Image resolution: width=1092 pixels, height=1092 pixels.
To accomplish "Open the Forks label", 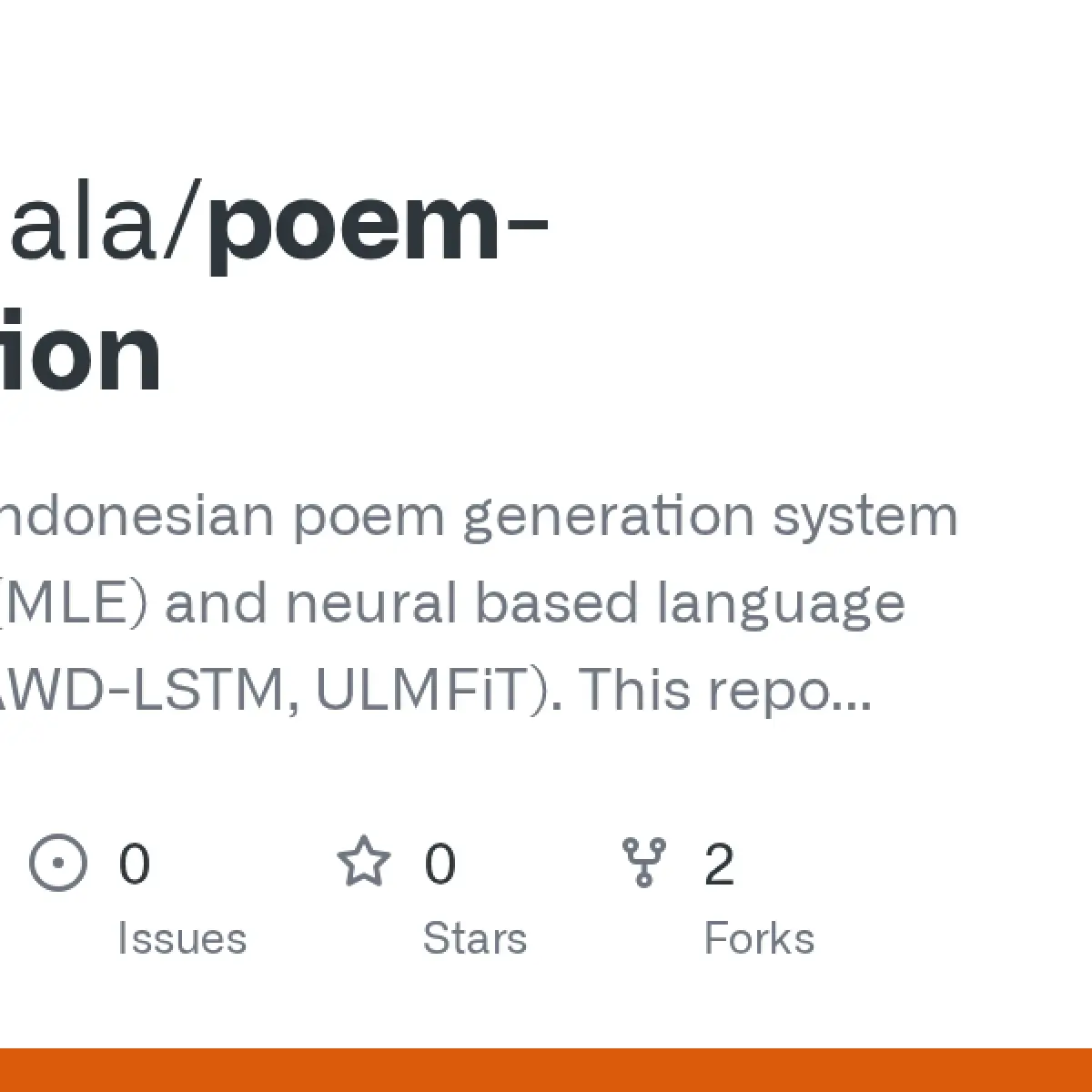I will pyautogui.click(x=759, y=938).
